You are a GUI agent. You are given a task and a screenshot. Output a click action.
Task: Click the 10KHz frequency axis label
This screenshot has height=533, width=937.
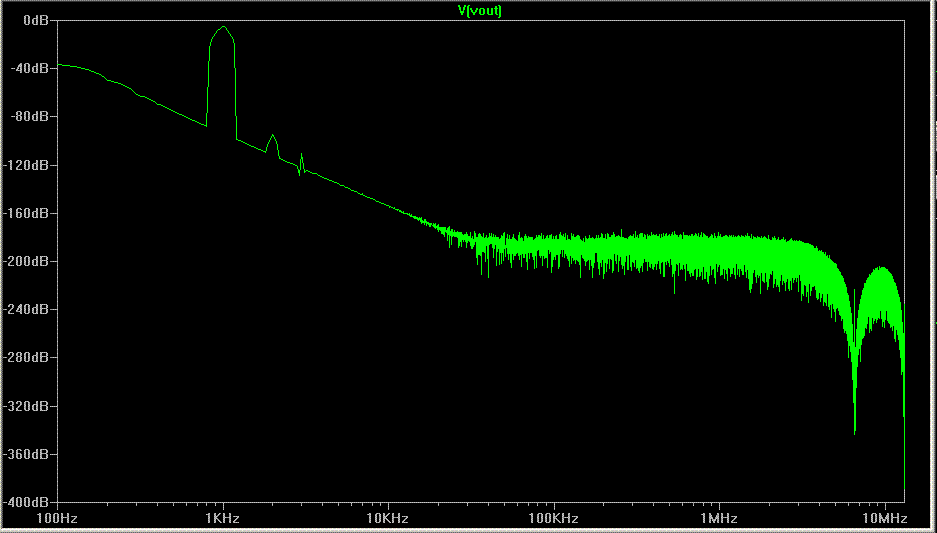coord(388,517)
